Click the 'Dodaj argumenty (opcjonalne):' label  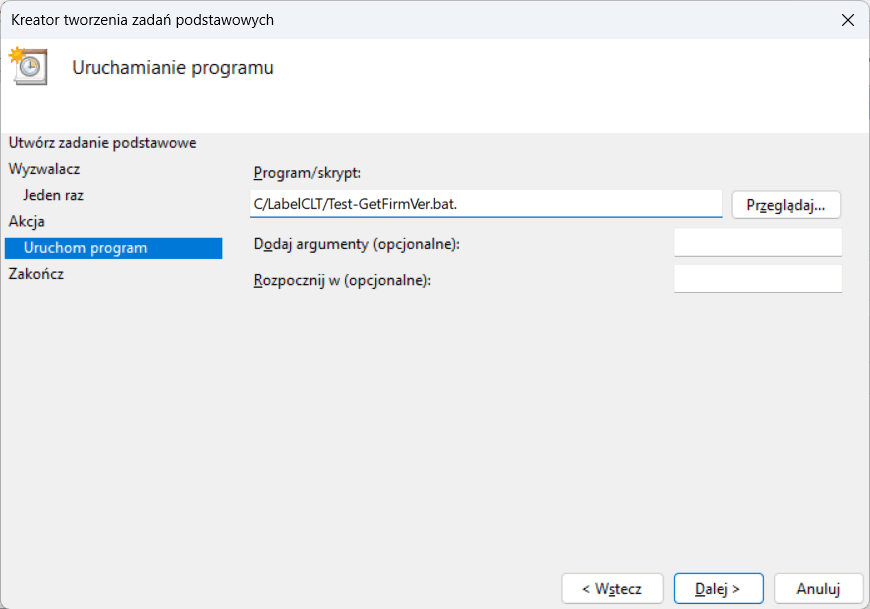point(356,244)
